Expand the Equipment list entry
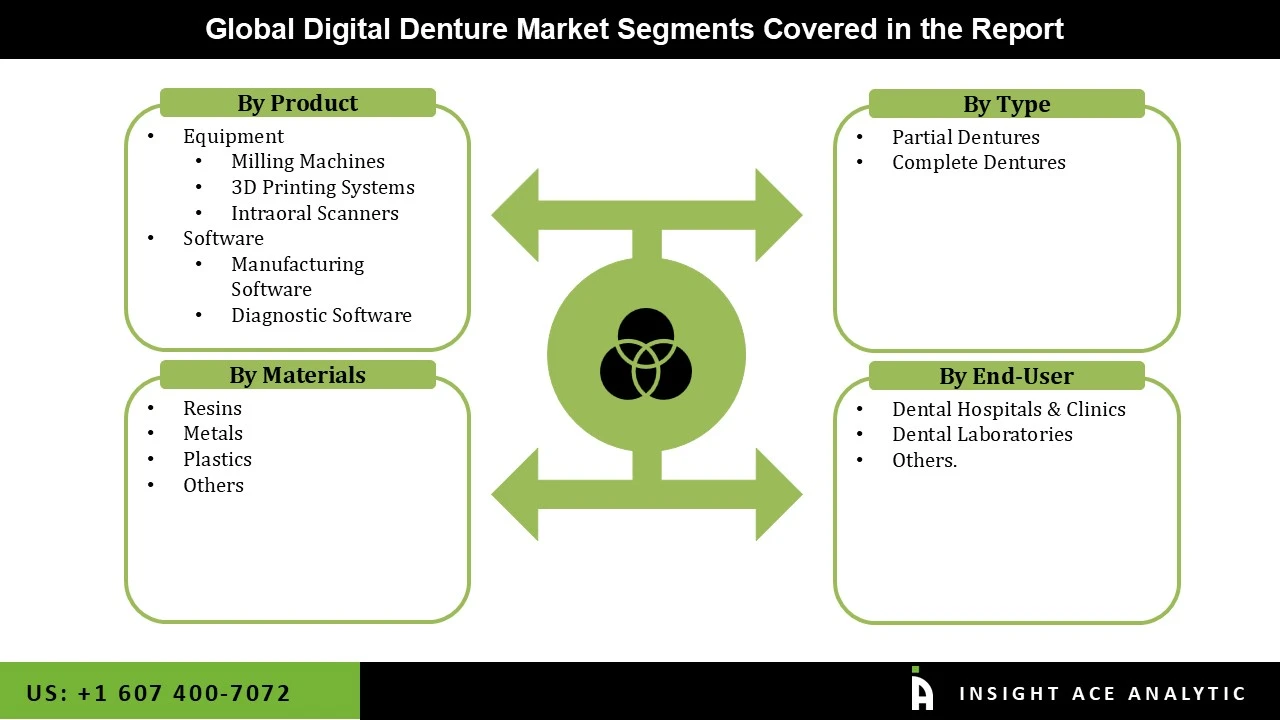Image resolution: width=1280 pixels, height=720 pixels. coord(233,136)
